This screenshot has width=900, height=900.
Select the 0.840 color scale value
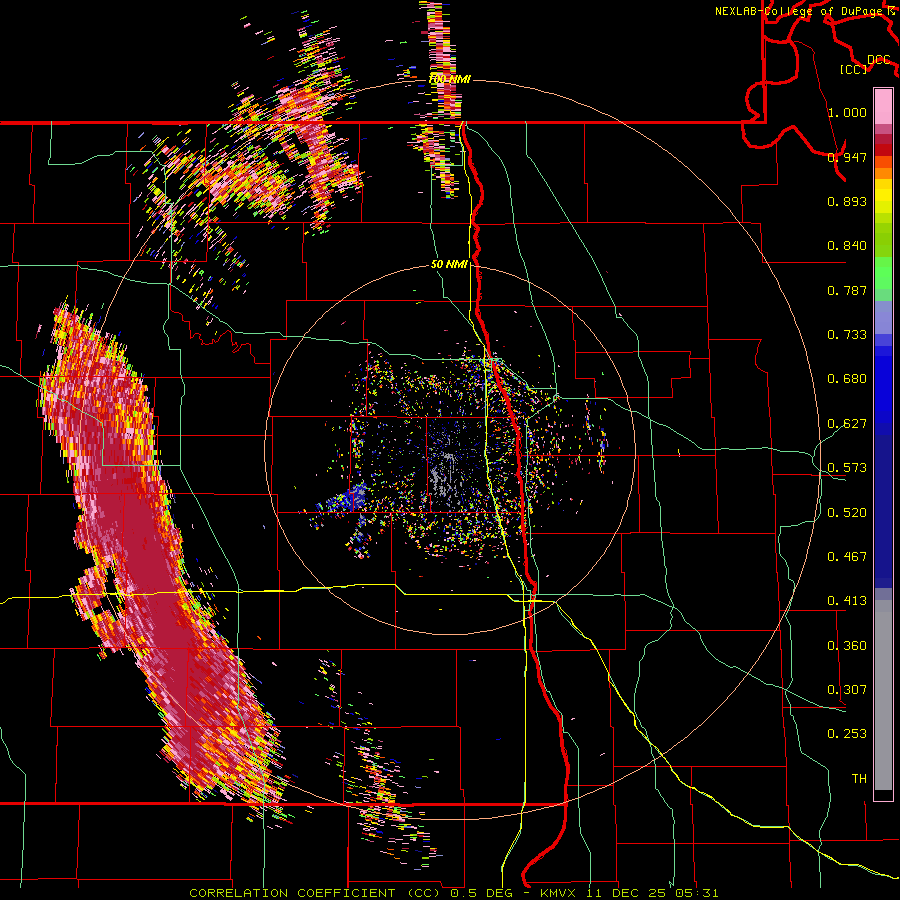(x=847, y=246)
